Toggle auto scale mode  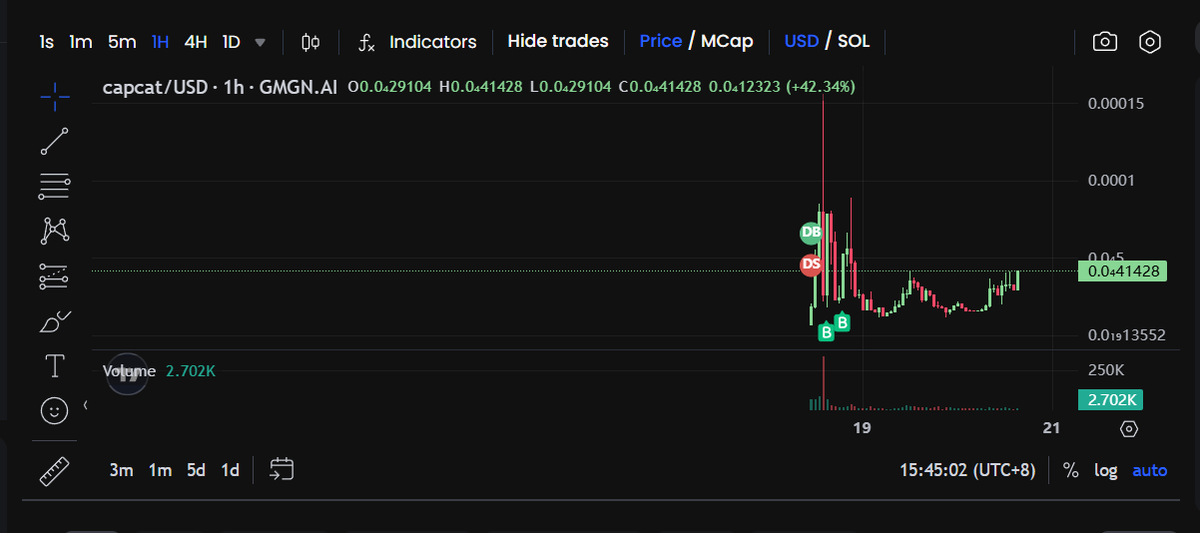pos(1149,470)
